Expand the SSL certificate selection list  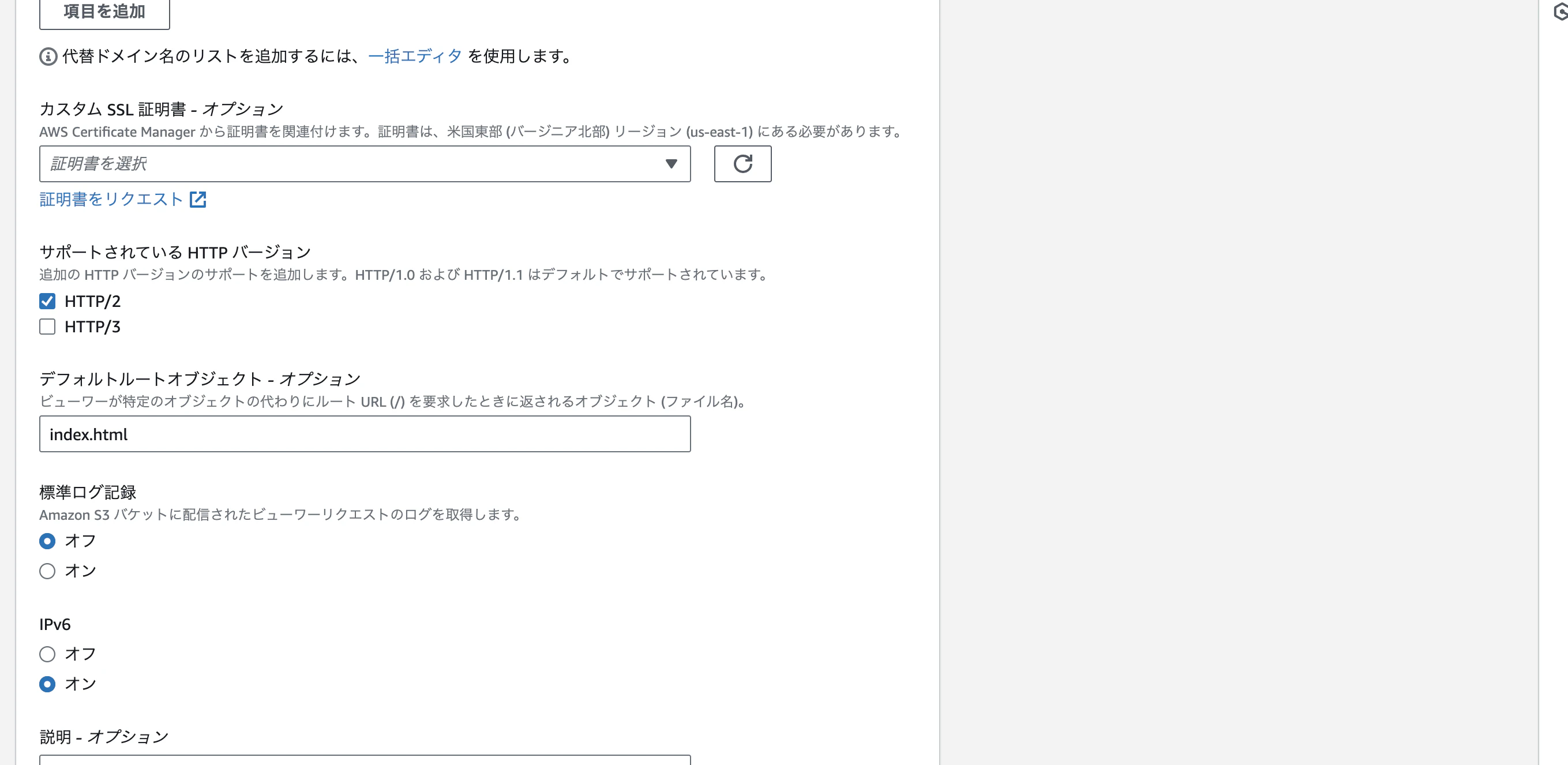tap(365, 164)
